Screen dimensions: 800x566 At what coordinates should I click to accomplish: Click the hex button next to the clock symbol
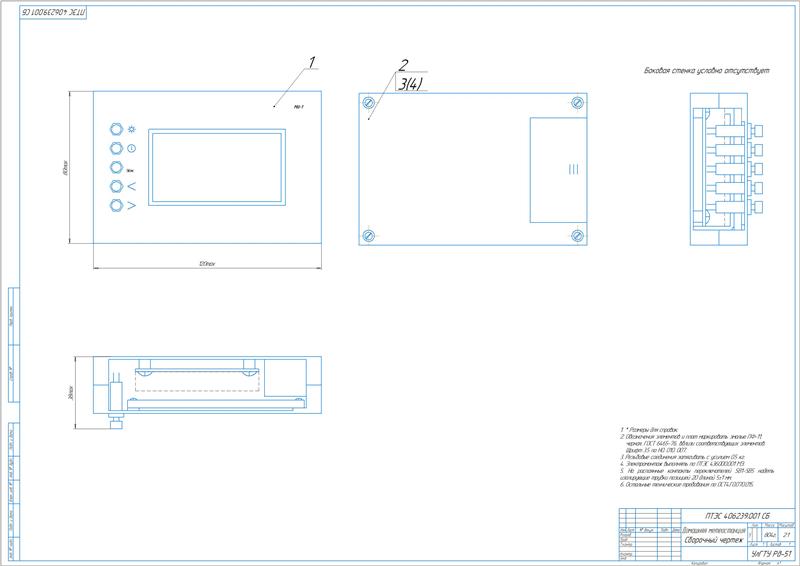click(116, 148)
